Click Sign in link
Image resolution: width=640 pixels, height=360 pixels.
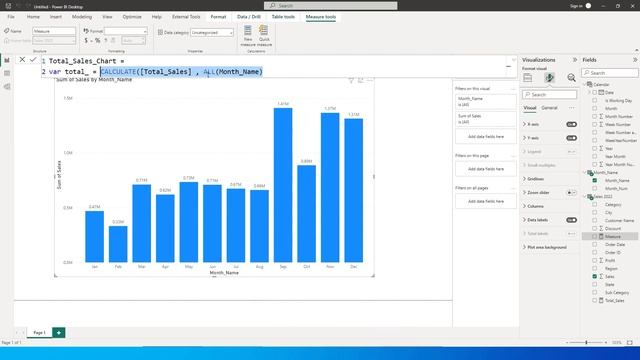(576, 6)
